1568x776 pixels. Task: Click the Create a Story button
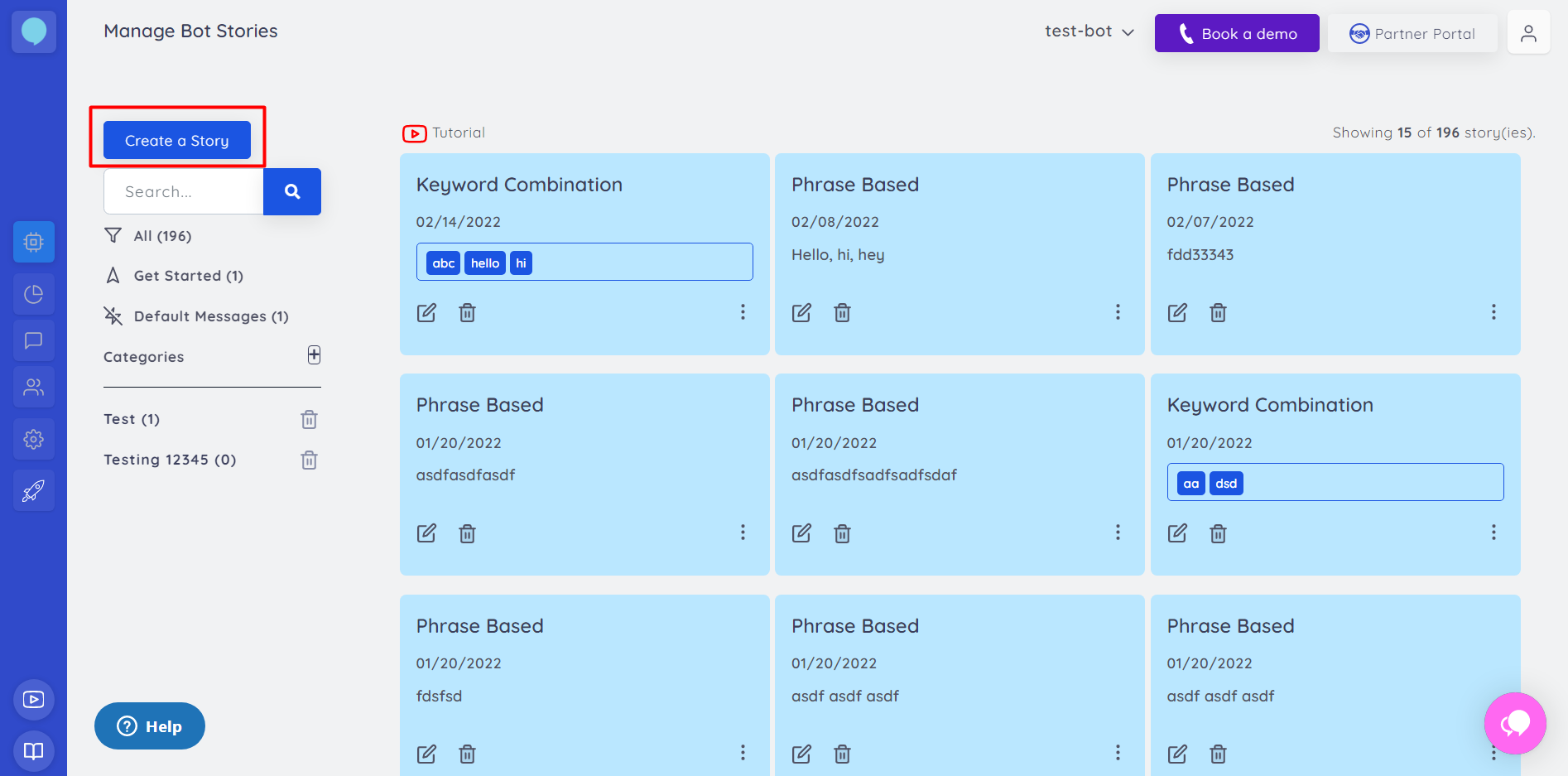pyautogui.click(x=177, y=141)
